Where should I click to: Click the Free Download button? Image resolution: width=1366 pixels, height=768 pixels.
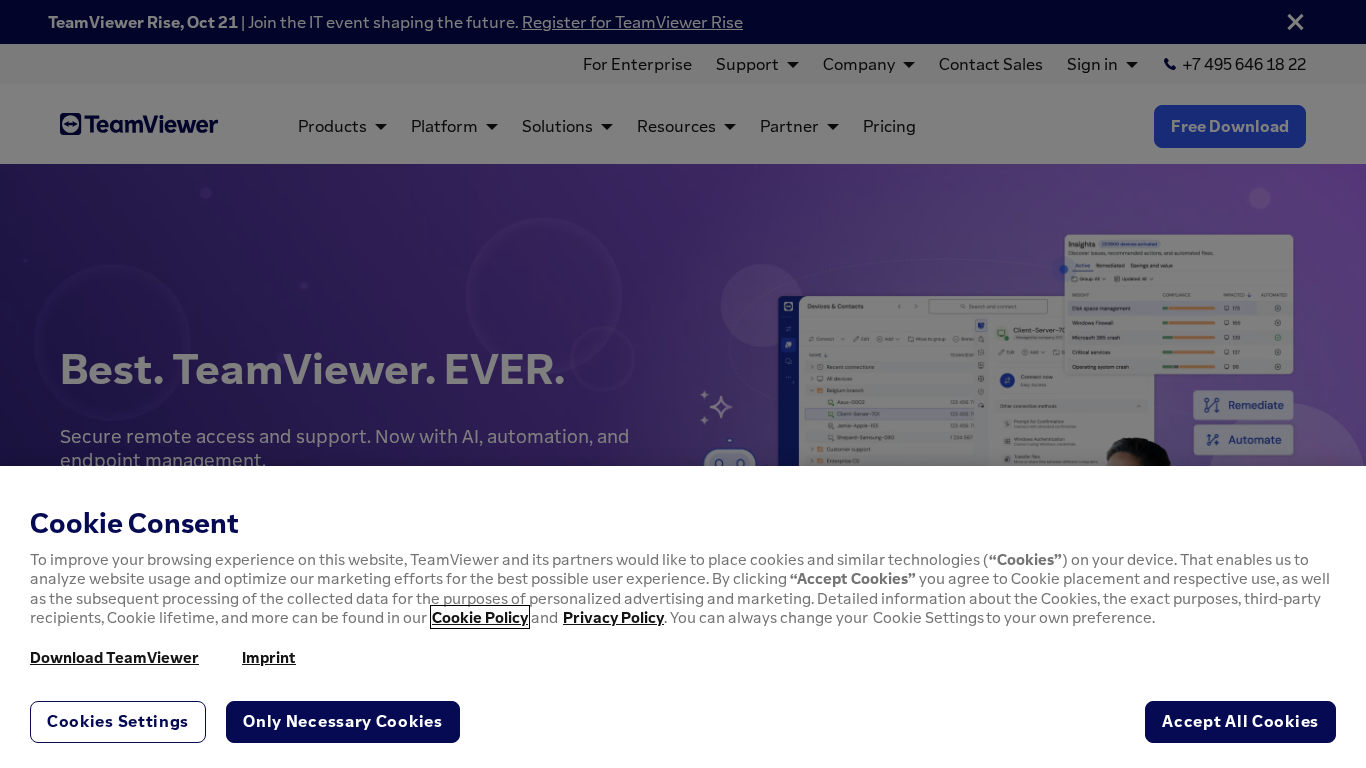click(1230, 126)
